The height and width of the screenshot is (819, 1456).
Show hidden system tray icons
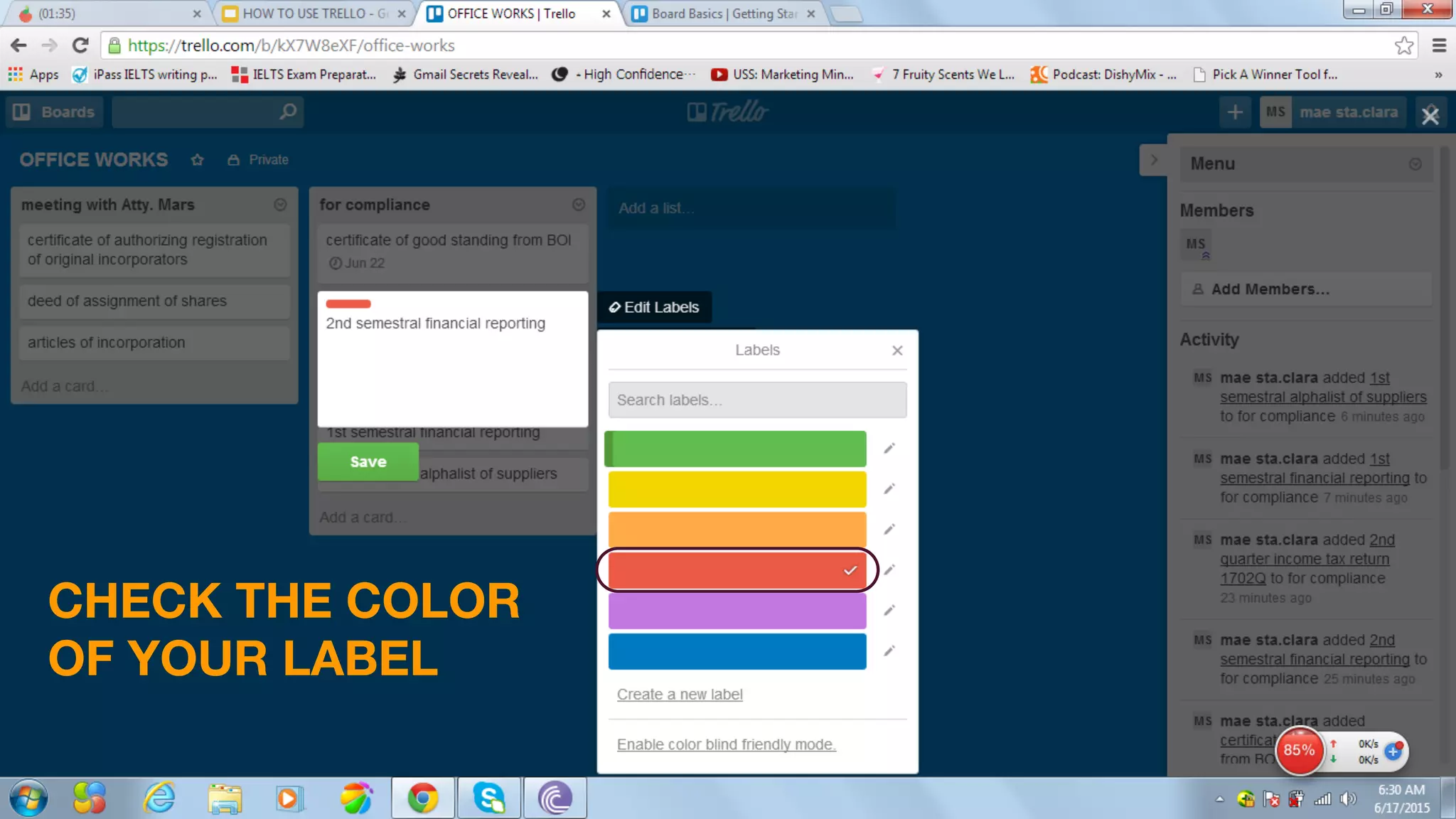point(1220,799)
